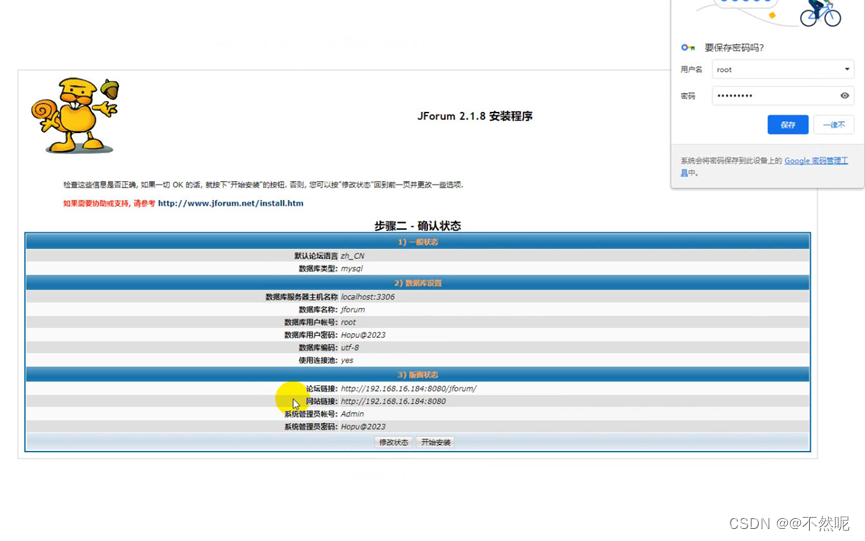Open the Google 密码管理工具 link
Image resolution: width=865 pixels, height=541 pixels.
(816, 160)
